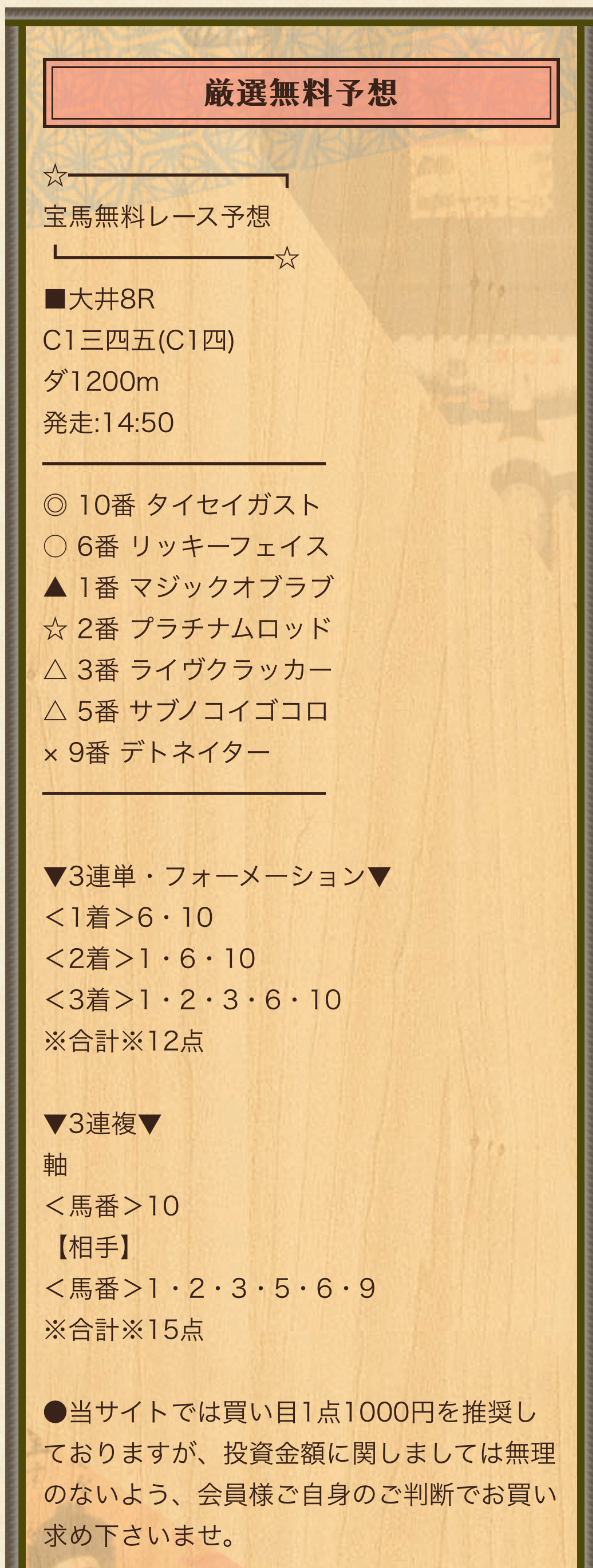
Task: Click the ☆ mark for 2番 プラチナムロッド
Action: coord(55,629)
